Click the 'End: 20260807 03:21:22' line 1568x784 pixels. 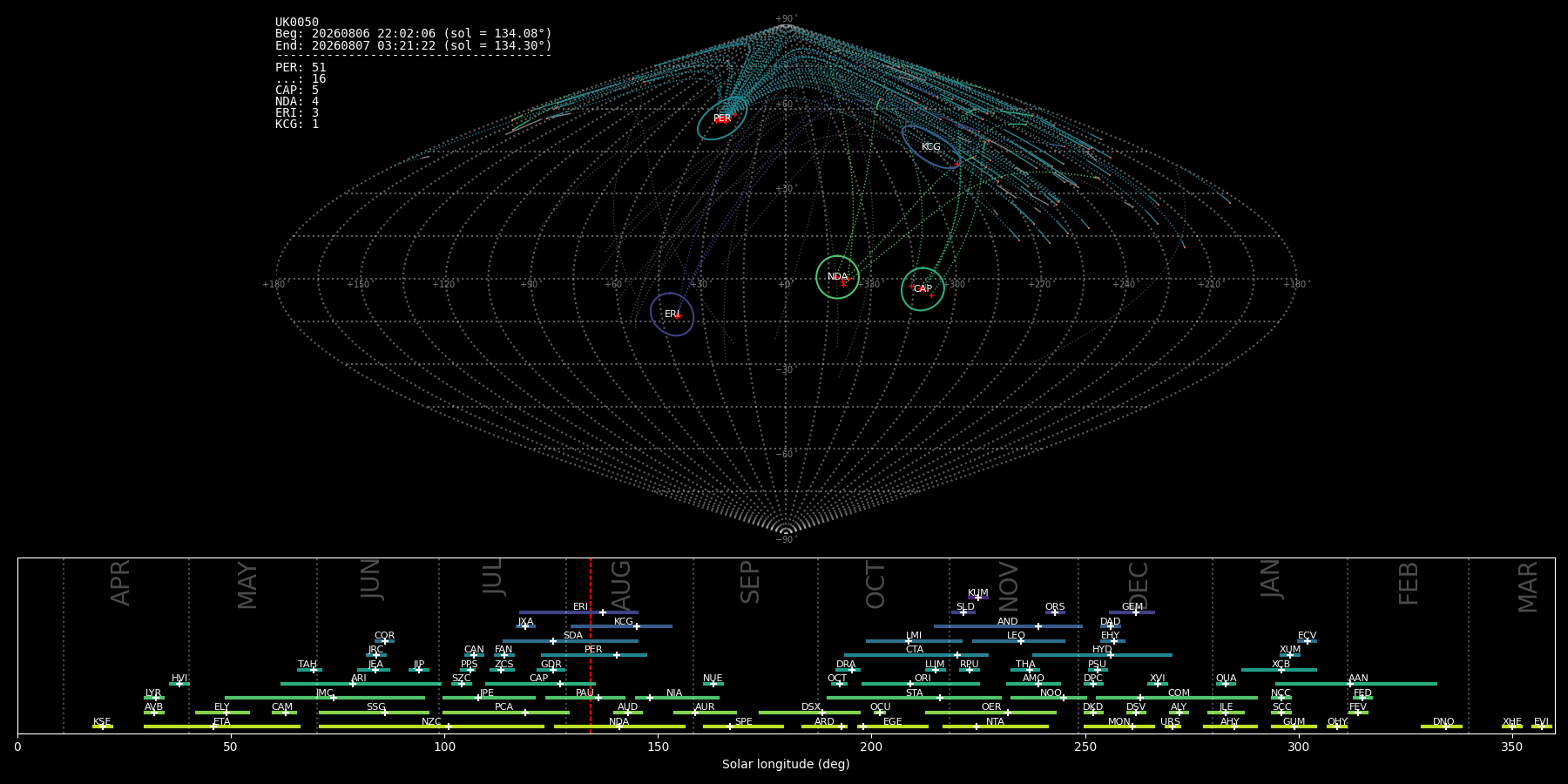pos(414,45)
